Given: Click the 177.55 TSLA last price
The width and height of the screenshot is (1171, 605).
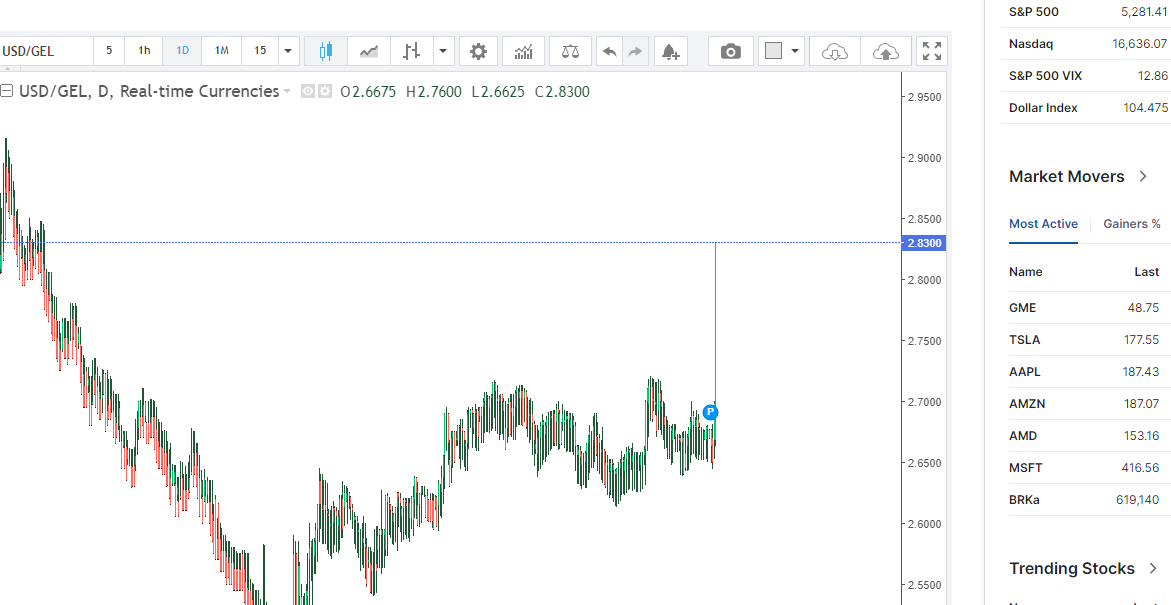Looking at the screenshot, I should 1141,340.
